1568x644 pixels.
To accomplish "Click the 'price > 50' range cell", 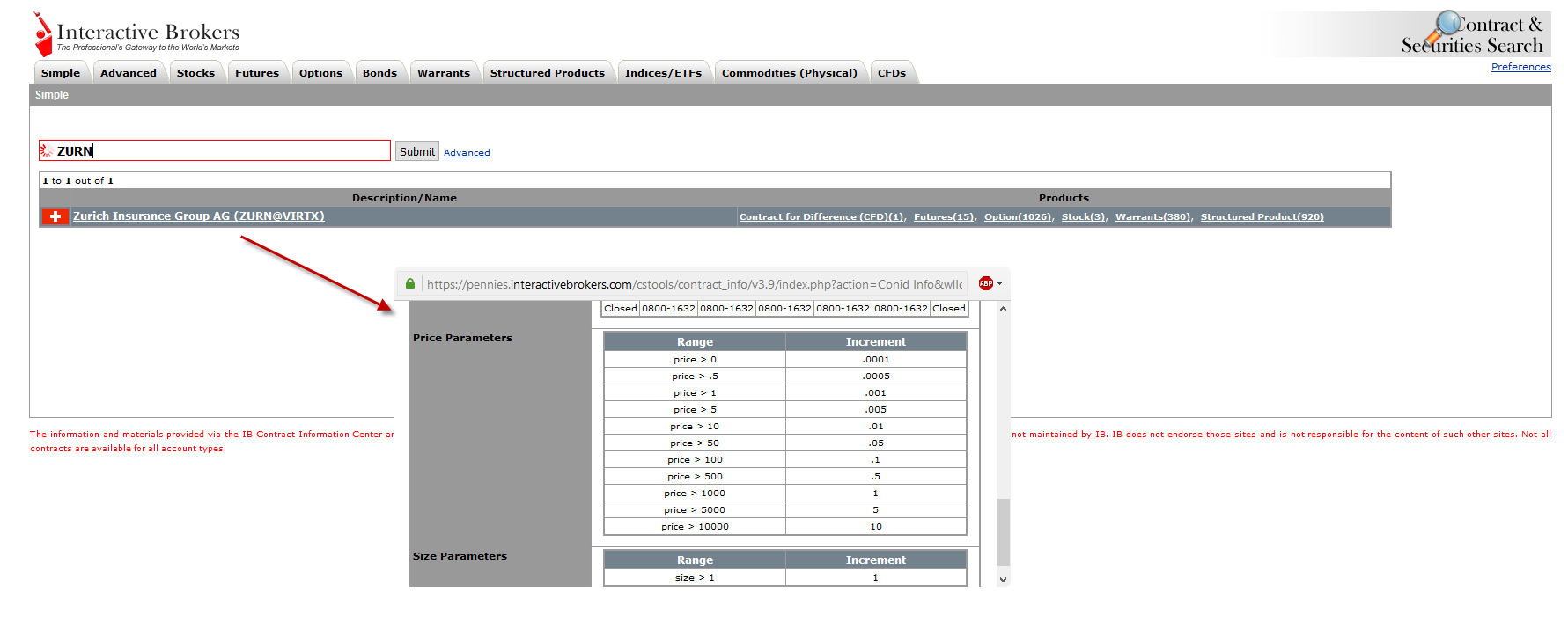I will pos(695,443).
